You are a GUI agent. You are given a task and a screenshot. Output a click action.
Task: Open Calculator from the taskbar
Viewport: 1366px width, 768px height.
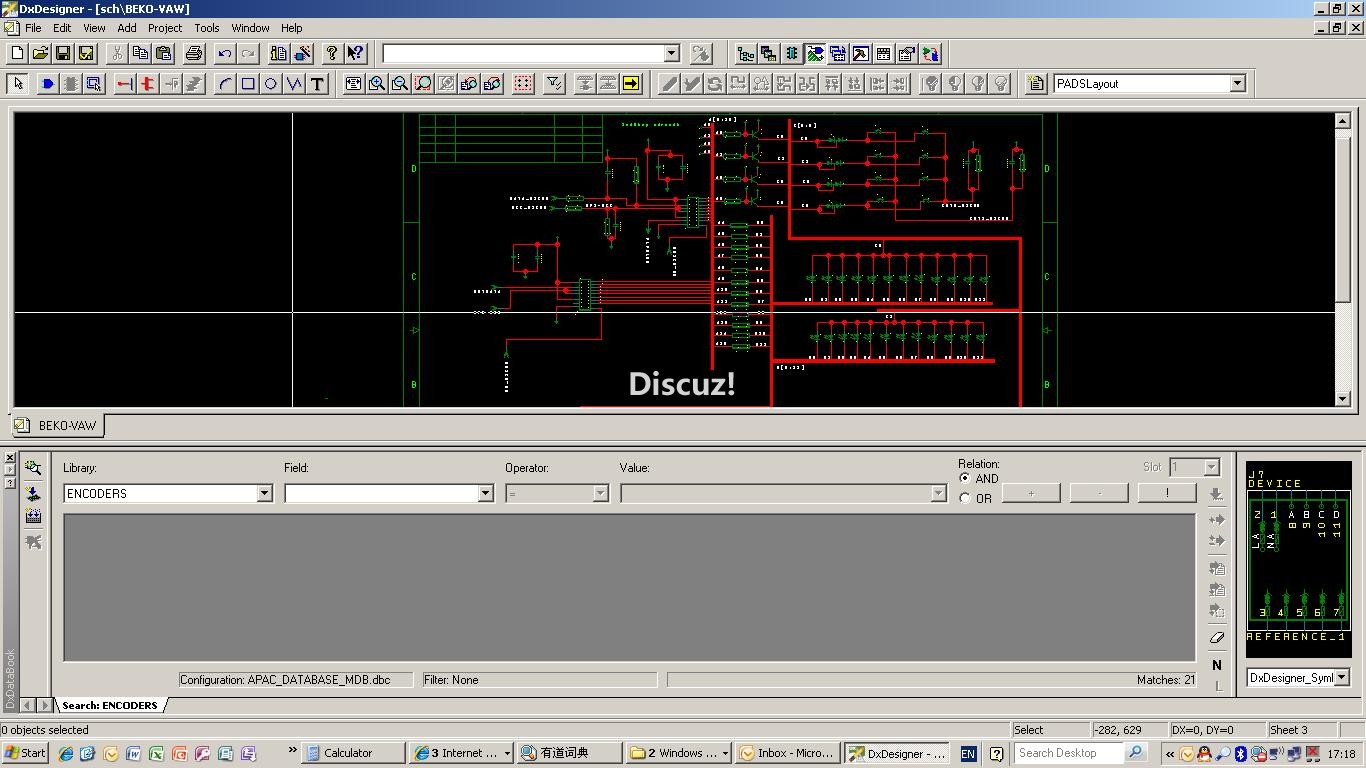(x=348, y=753)
